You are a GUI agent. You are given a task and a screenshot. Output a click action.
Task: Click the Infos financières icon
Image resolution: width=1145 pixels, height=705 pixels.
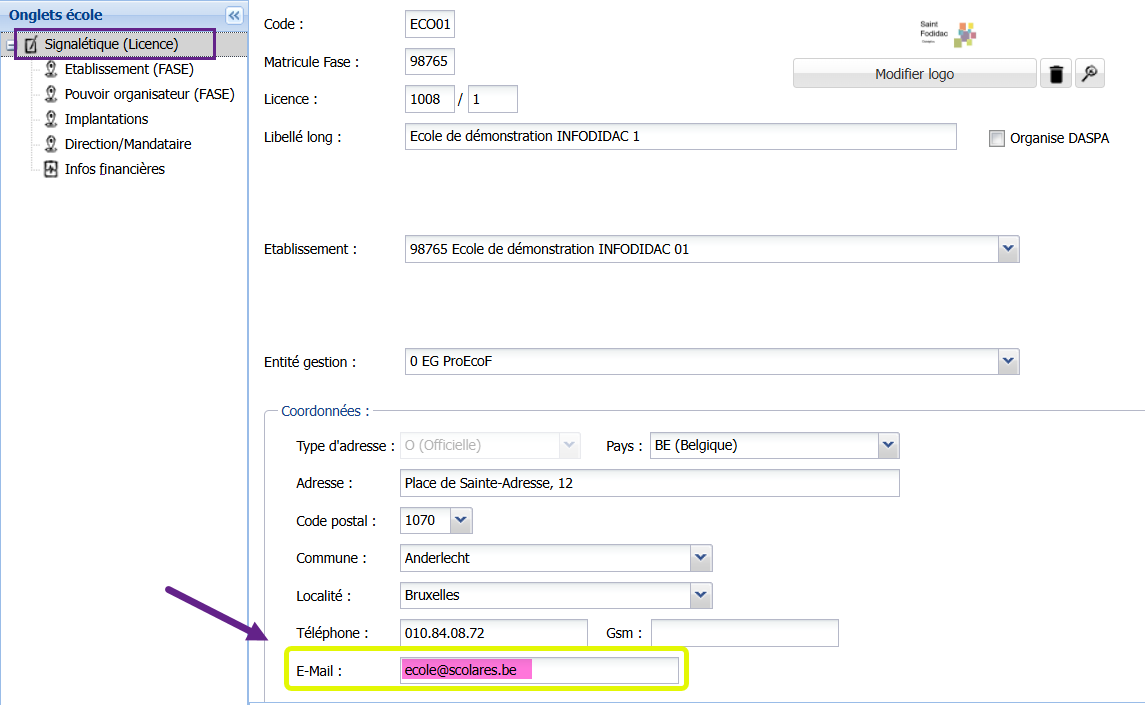tap(51, 169)
